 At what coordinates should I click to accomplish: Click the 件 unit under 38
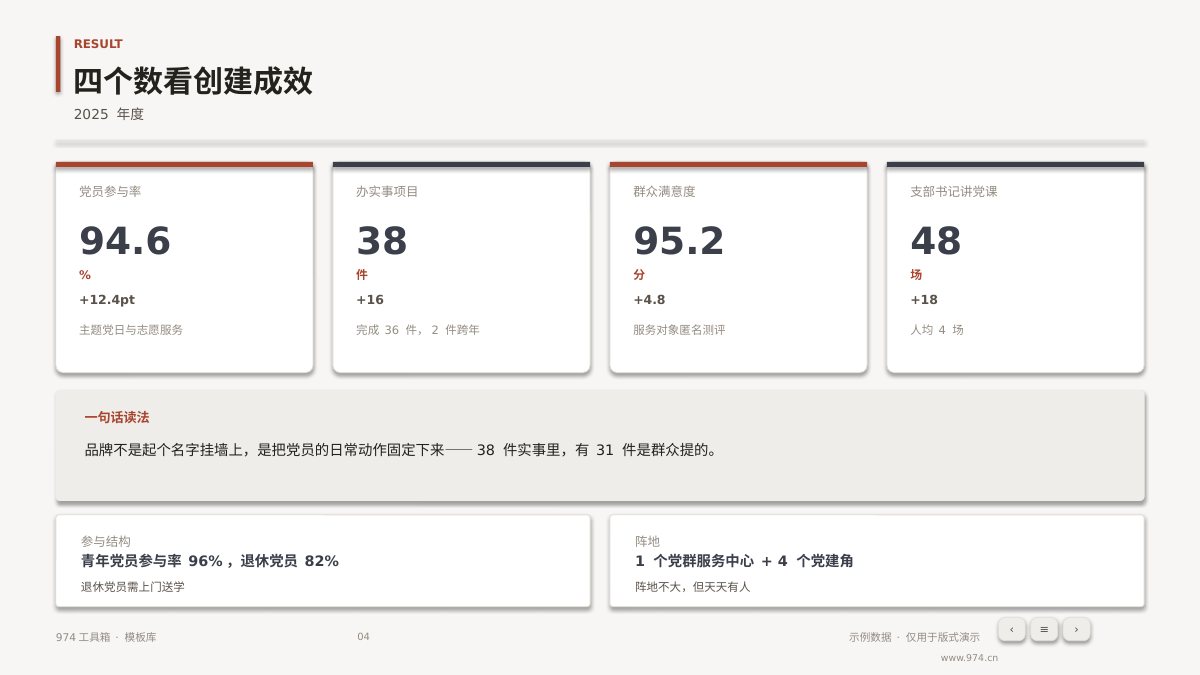pyautogui.click(x=362, y=275)
